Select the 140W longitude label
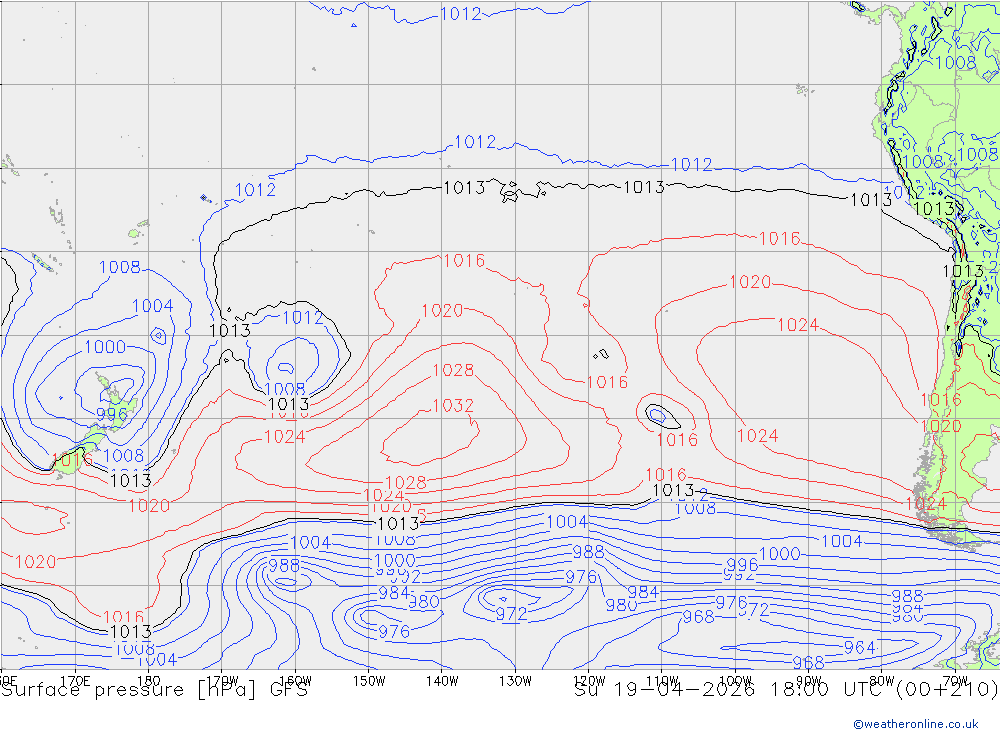Viewport: 1000px width, 733px height. [x=442, y=681]
